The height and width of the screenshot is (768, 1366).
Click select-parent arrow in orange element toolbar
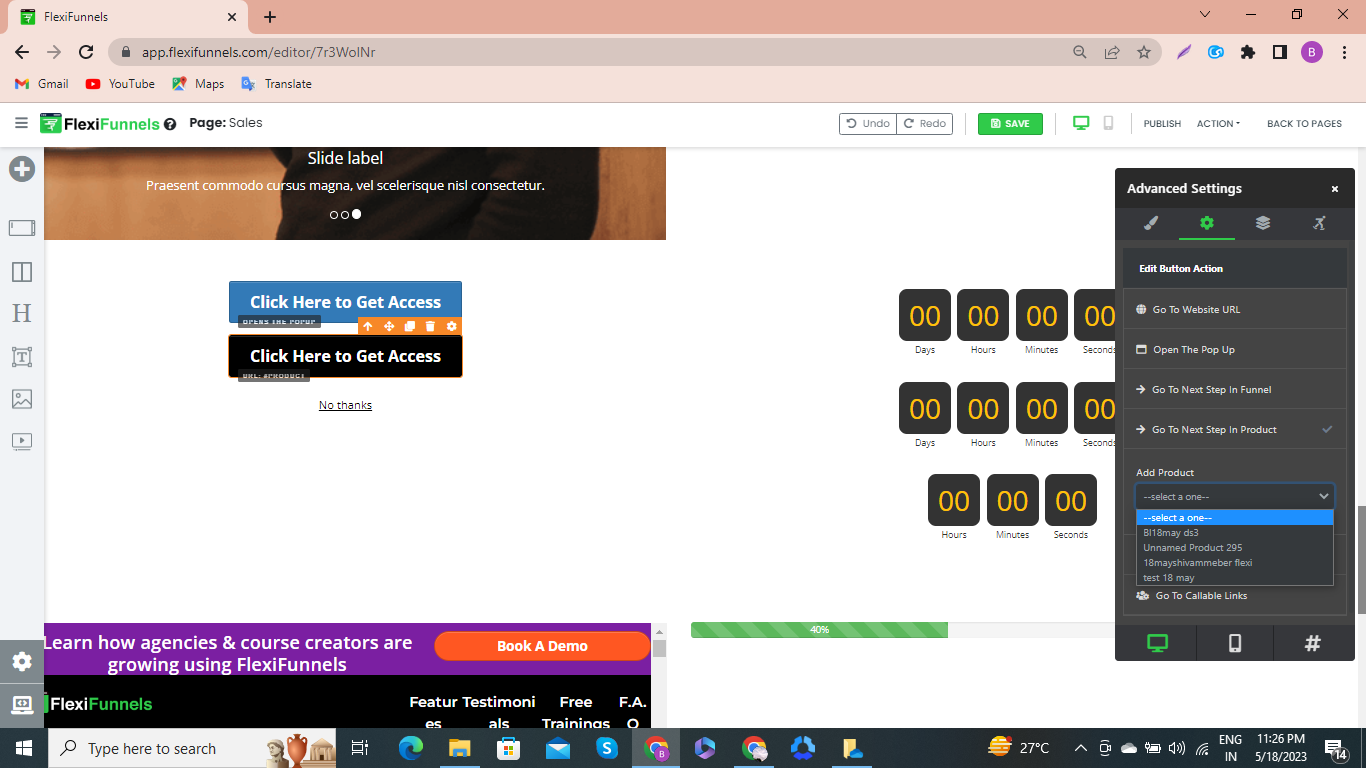pyautogui.click(x=368, y=326)
